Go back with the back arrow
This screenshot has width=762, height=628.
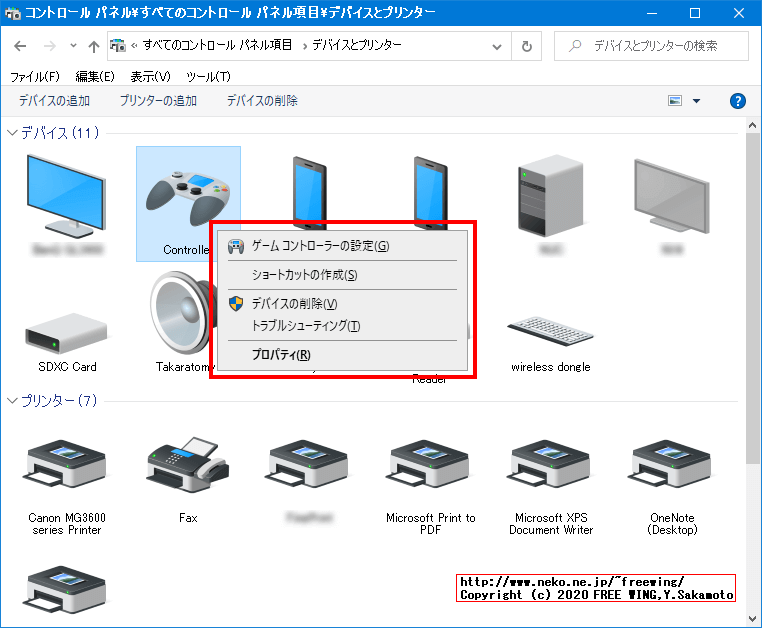pyautogui.click(x=20, y=46)
